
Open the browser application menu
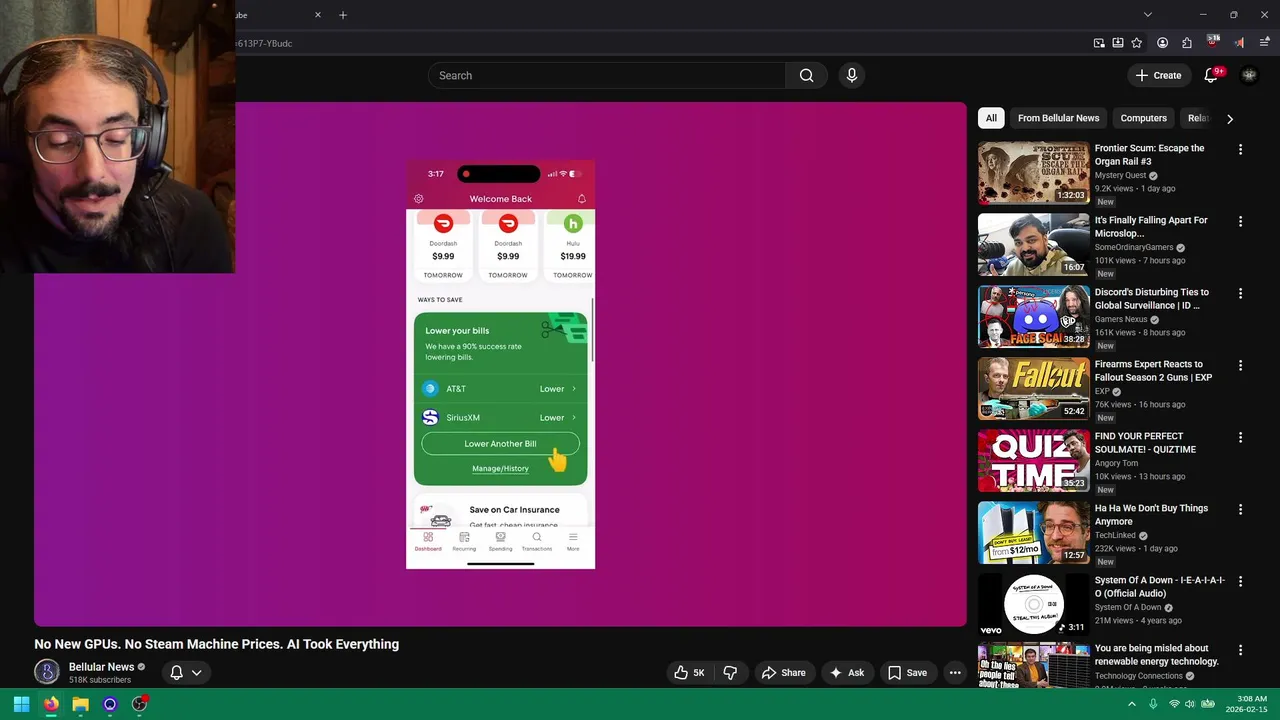click(1264, 43)
